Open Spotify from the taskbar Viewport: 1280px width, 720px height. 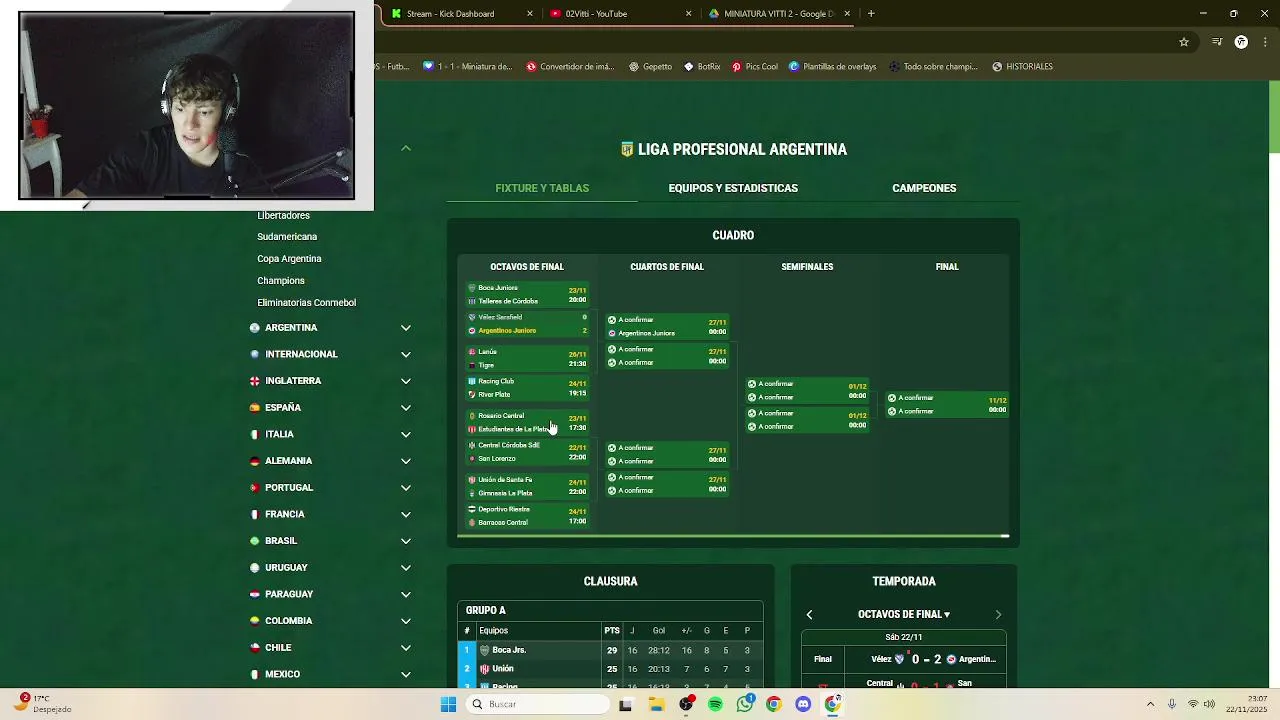715,704
